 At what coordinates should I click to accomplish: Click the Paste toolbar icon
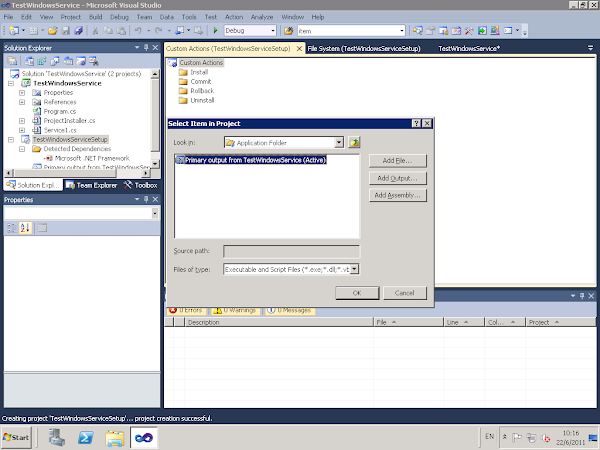(x=121, y=31)
